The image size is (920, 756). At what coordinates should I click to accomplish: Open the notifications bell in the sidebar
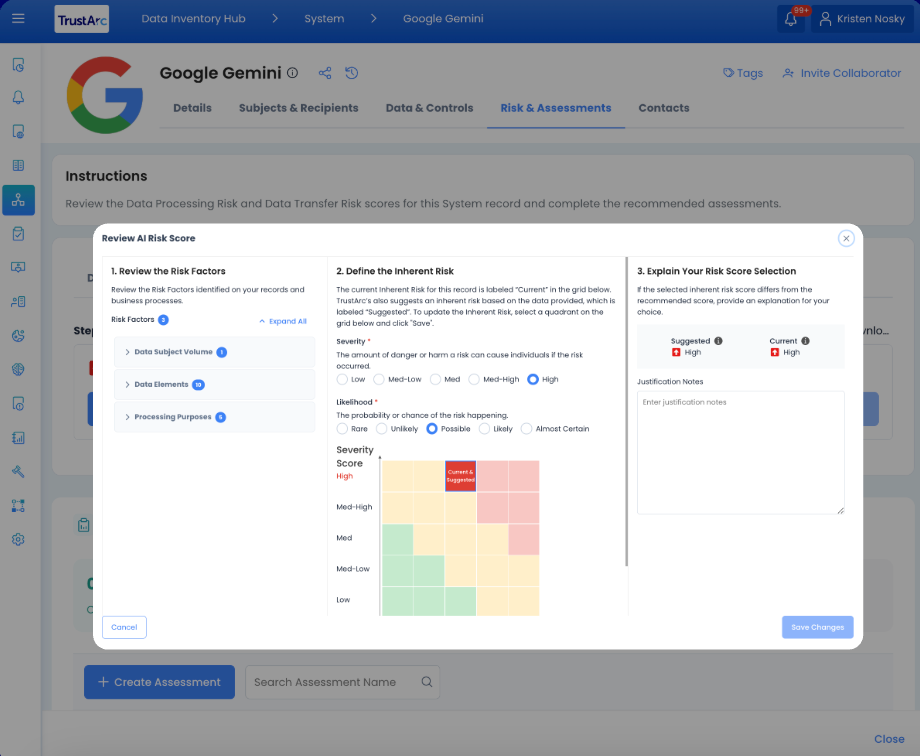coord(18,97)
